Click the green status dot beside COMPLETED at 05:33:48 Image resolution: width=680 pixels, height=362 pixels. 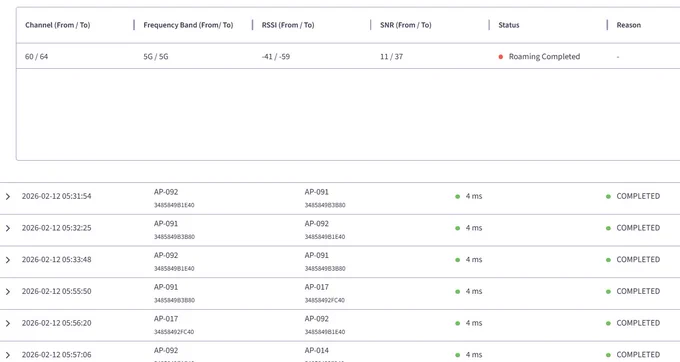coord(608,260)
